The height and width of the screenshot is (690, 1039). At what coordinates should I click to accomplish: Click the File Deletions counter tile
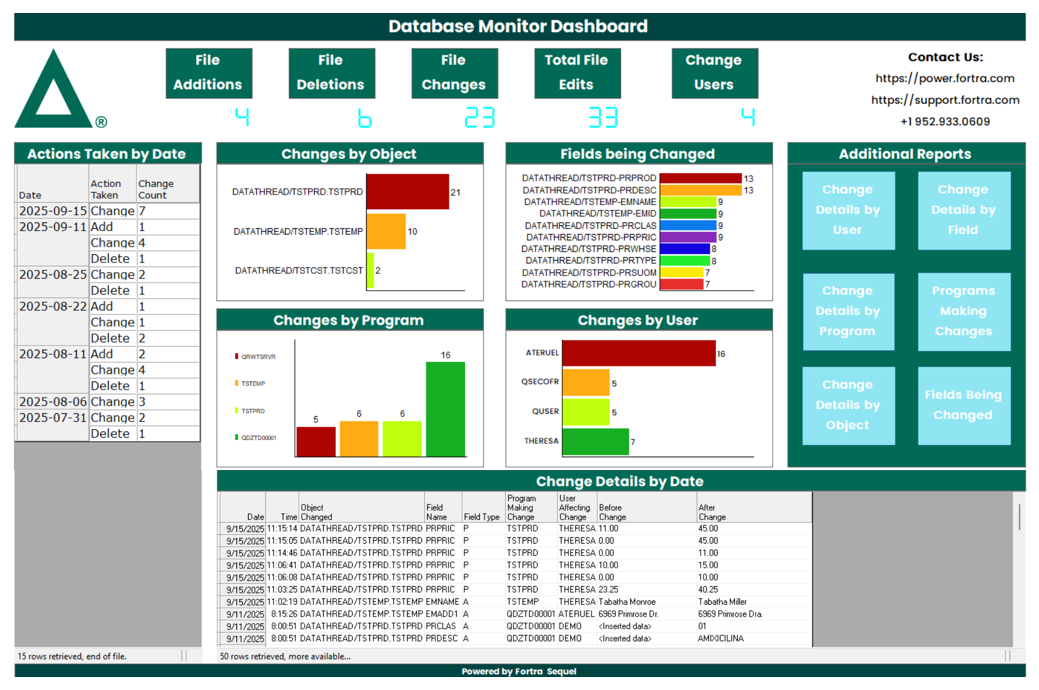click(x=332, y=73)
